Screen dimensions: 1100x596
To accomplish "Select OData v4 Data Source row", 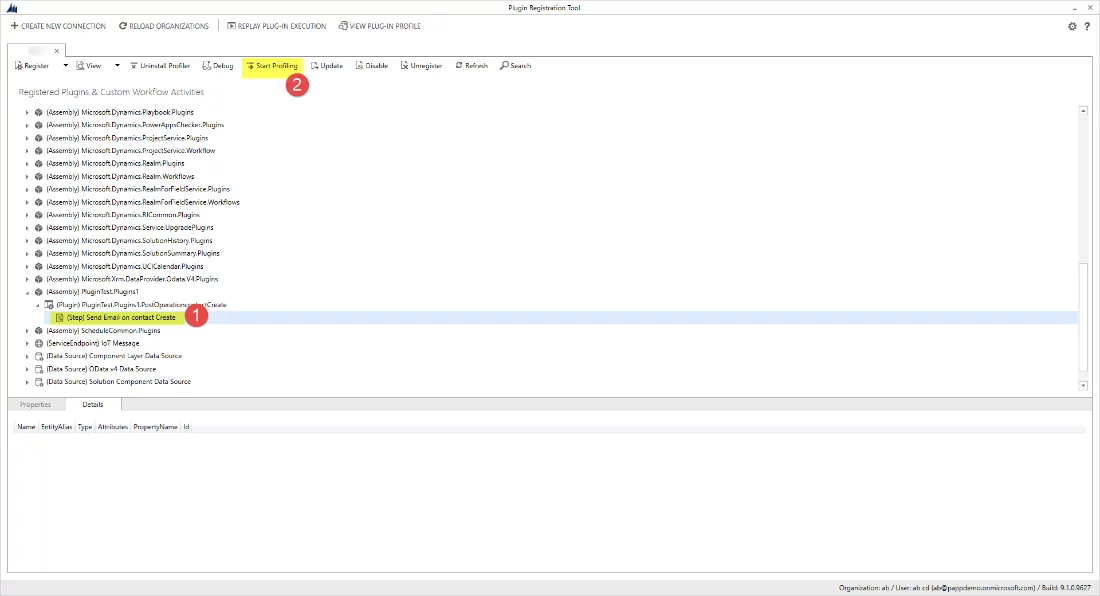I will pyautogui.click(x=101, y=369).
